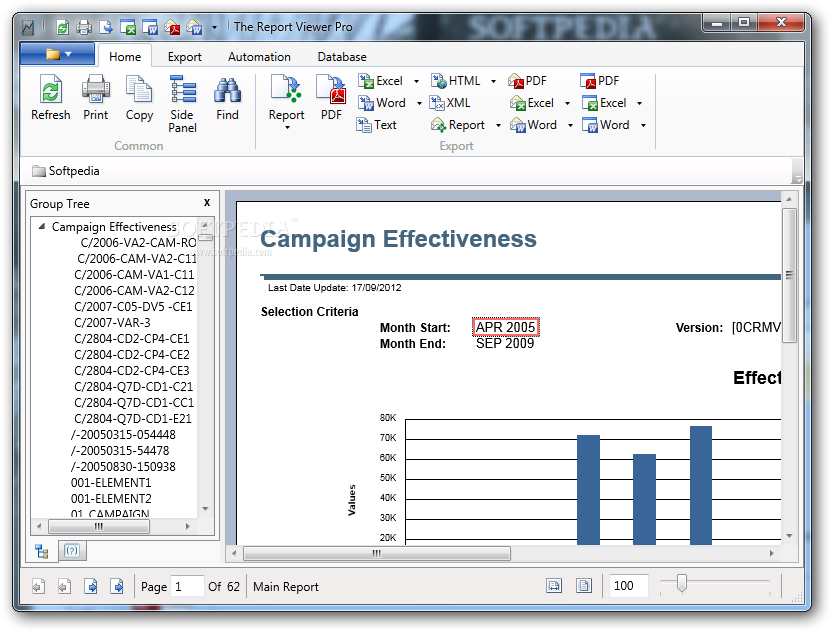The height and width of the screenshot is (632, 832).
Task: Open the large Report export dropdown
Action: pyautogui.click(x=287, y=102)
